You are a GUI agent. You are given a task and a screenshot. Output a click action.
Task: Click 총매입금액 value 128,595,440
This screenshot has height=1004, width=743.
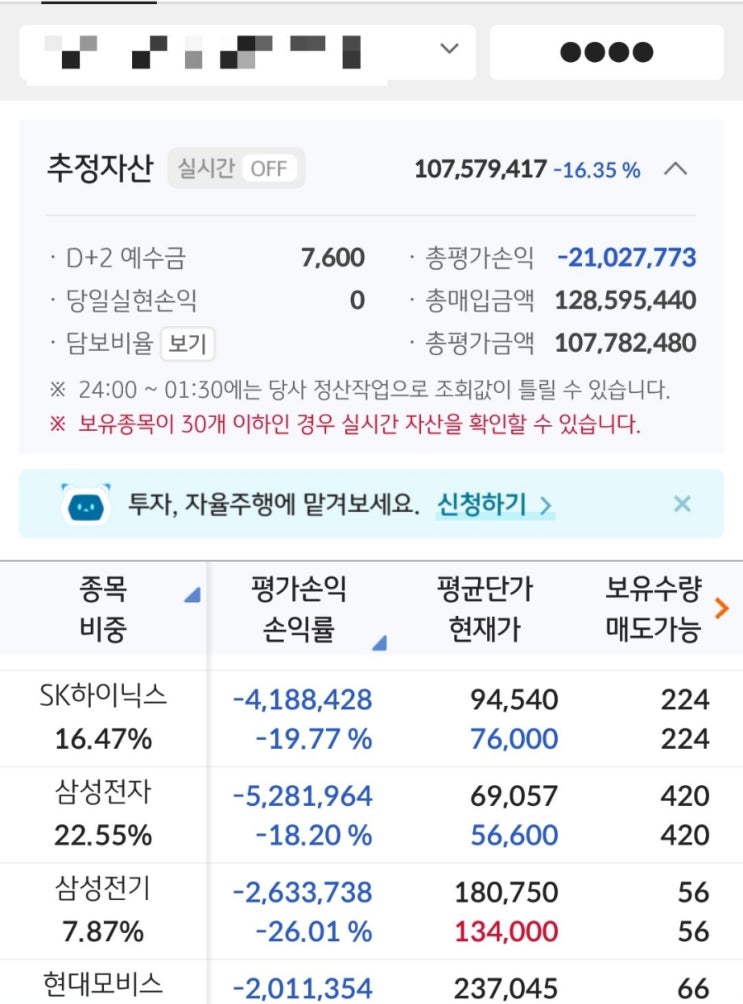(626, 300)
